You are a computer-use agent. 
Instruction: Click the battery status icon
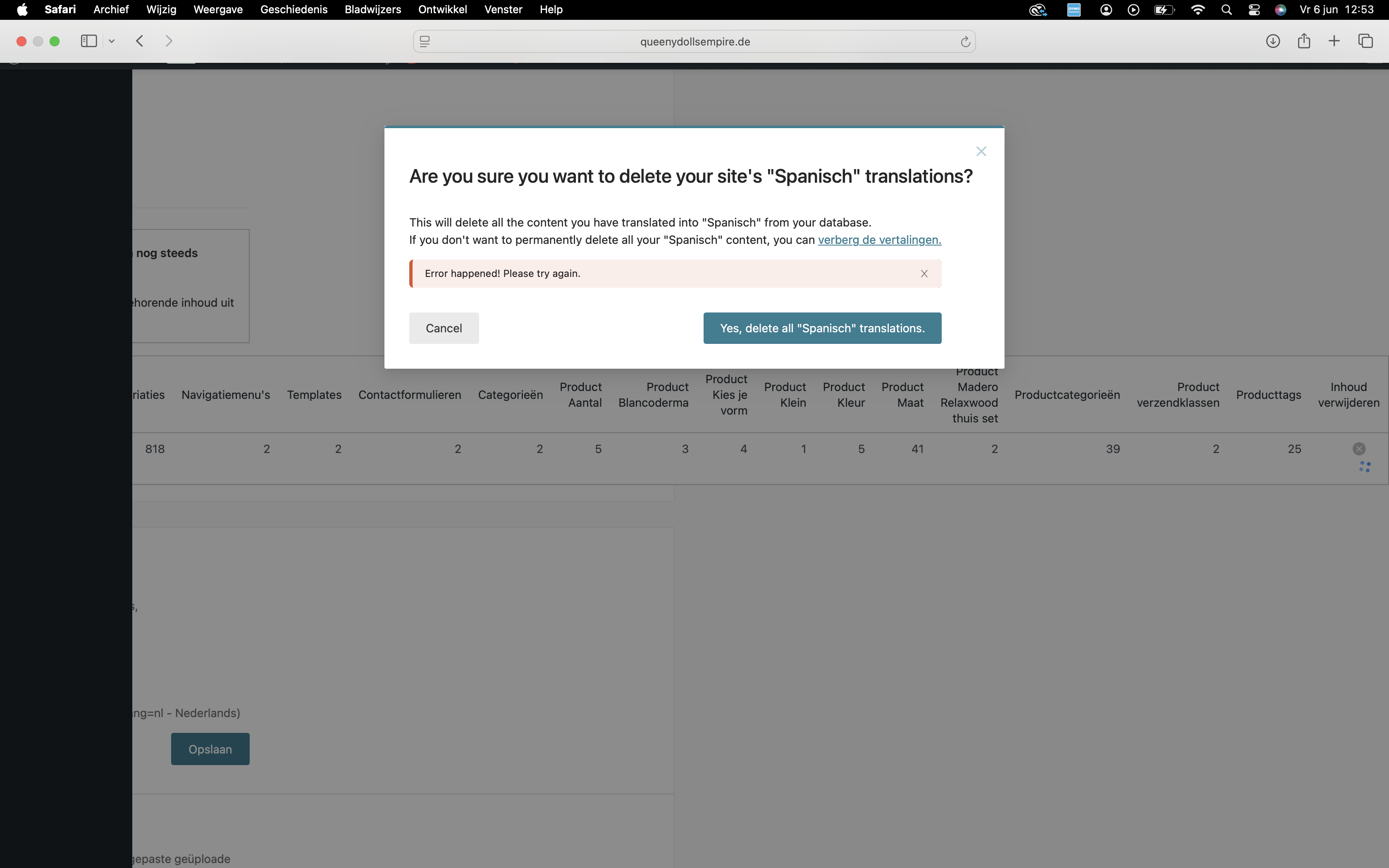pos(1165,10)
